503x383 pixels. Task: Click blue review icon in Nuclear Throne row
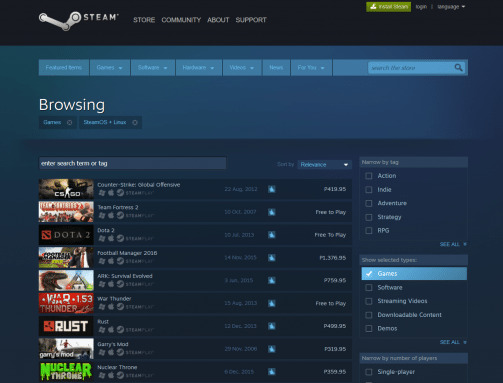(272, 372)
